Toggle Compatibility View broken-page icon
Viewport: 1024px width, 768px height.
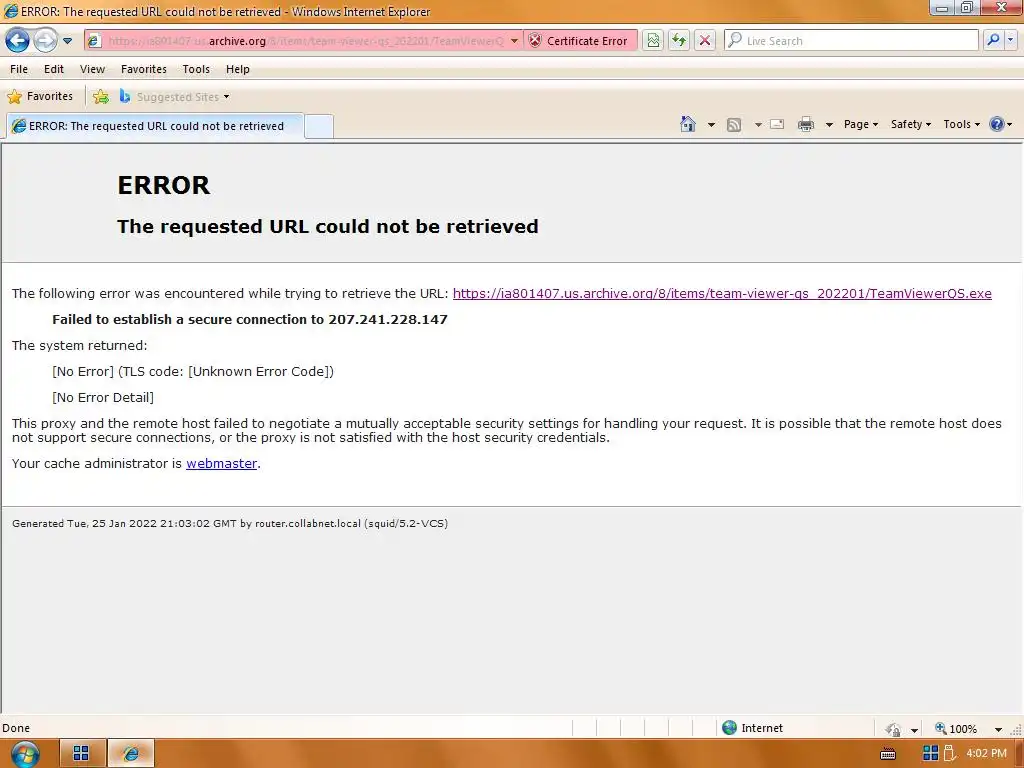coord(653,40)
